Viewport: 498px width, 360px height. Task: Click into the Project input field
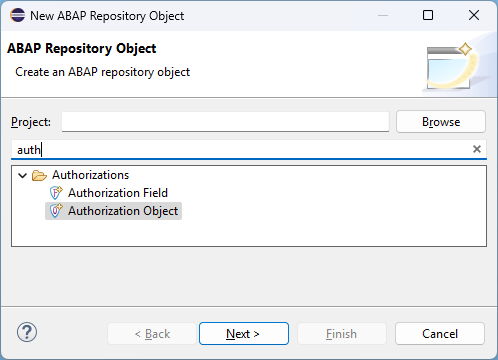pos(225,122)
